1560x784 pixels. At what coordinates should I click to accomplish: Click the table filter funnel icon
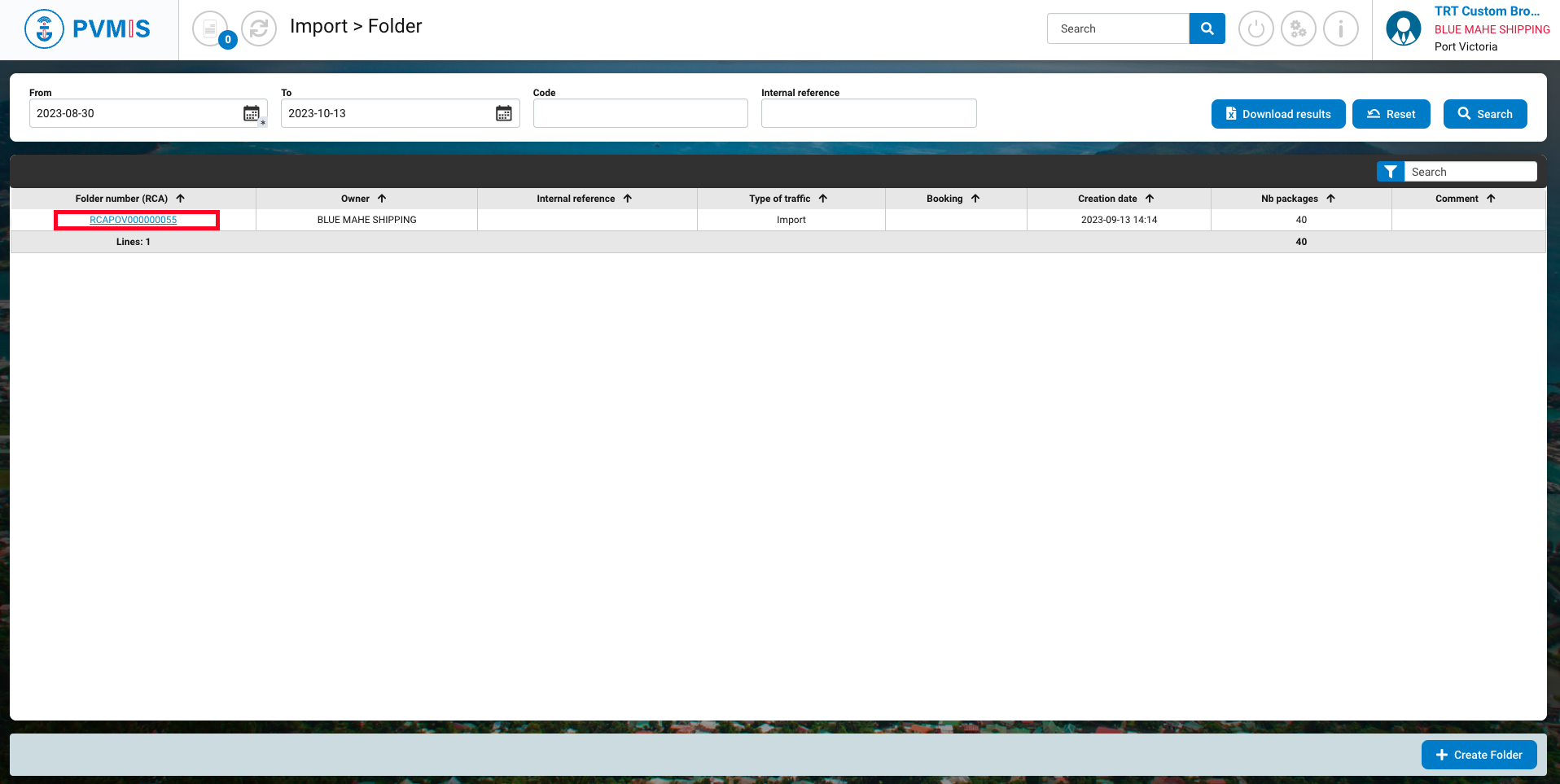pyautogui.click(x=1390, y=172)
